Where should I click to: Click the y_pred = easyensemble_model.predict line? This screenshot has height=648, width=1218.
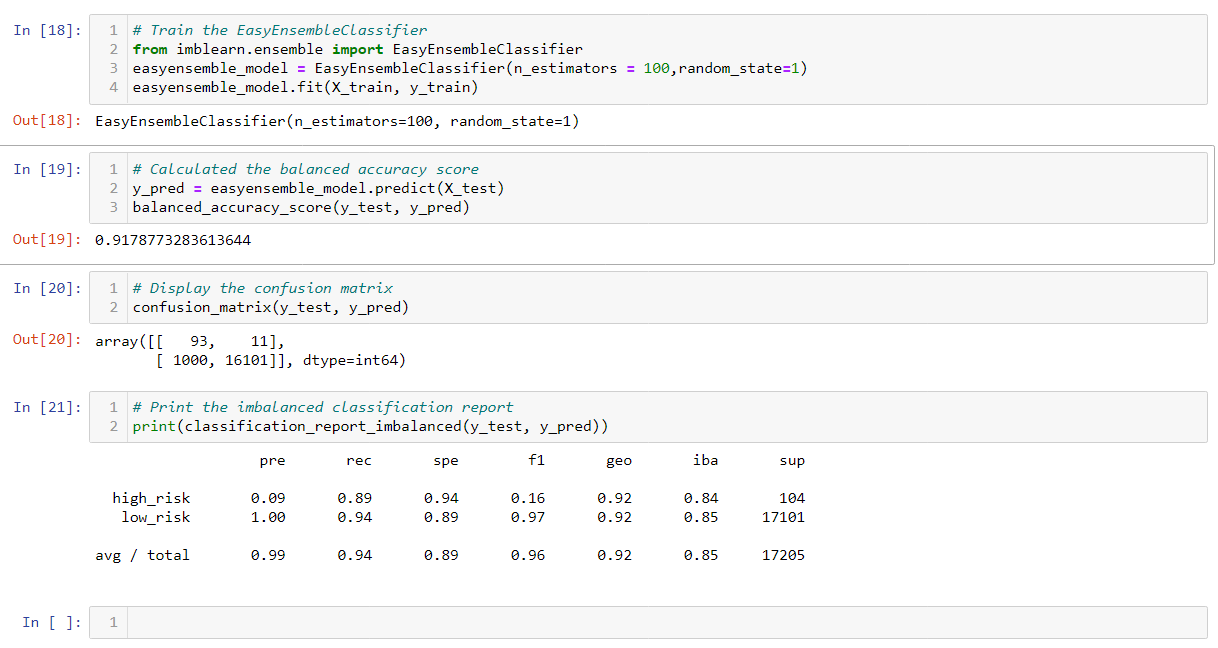[x=318, y=188]
